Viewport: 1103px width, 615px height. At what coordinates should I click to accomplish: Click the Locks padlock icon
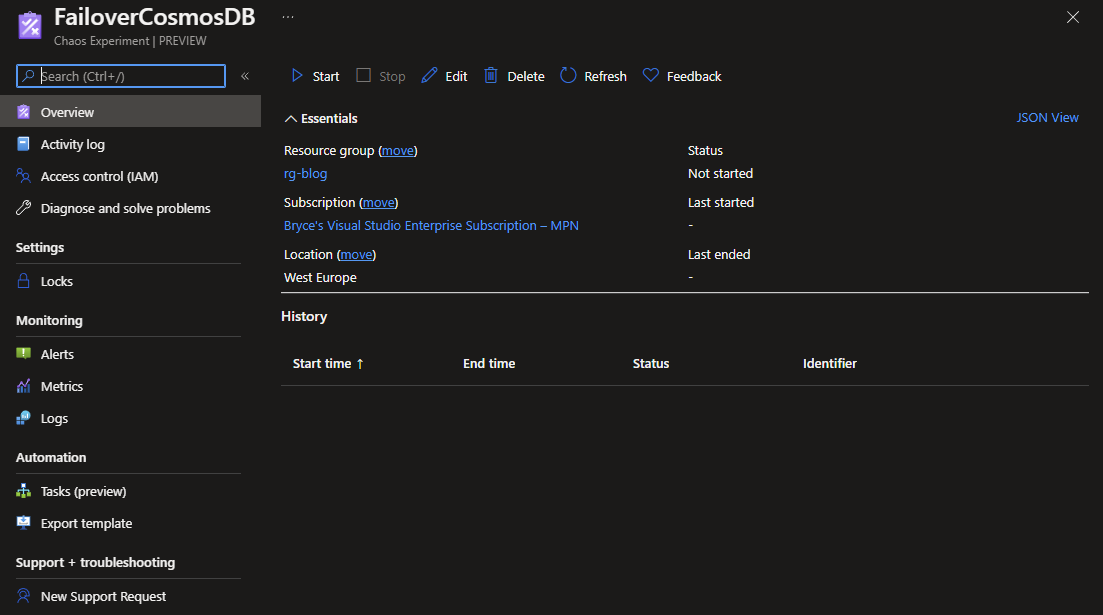point(24,282)
